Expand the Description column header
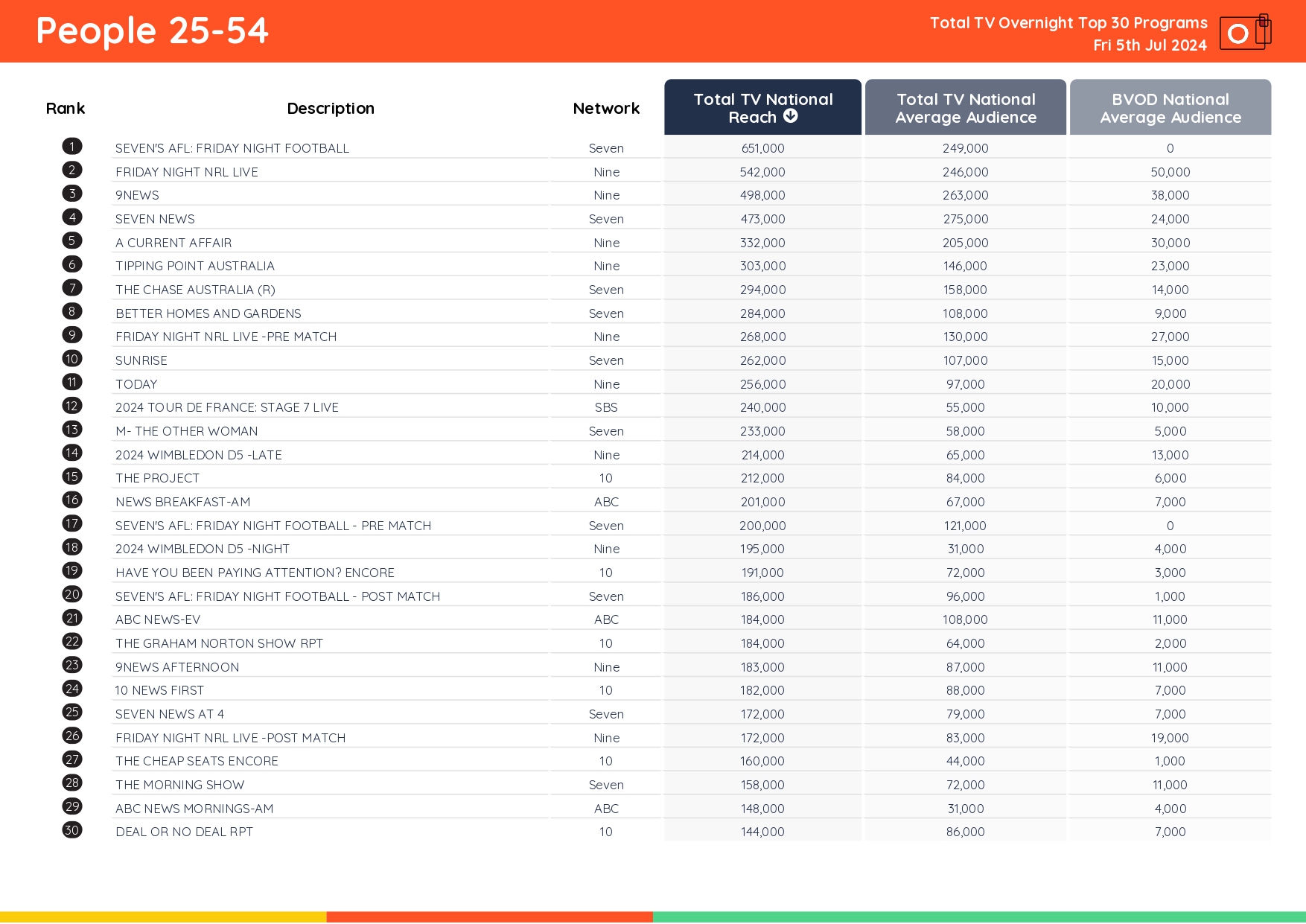The width and height of the screenshot is (1306, 924). (331, 108)
